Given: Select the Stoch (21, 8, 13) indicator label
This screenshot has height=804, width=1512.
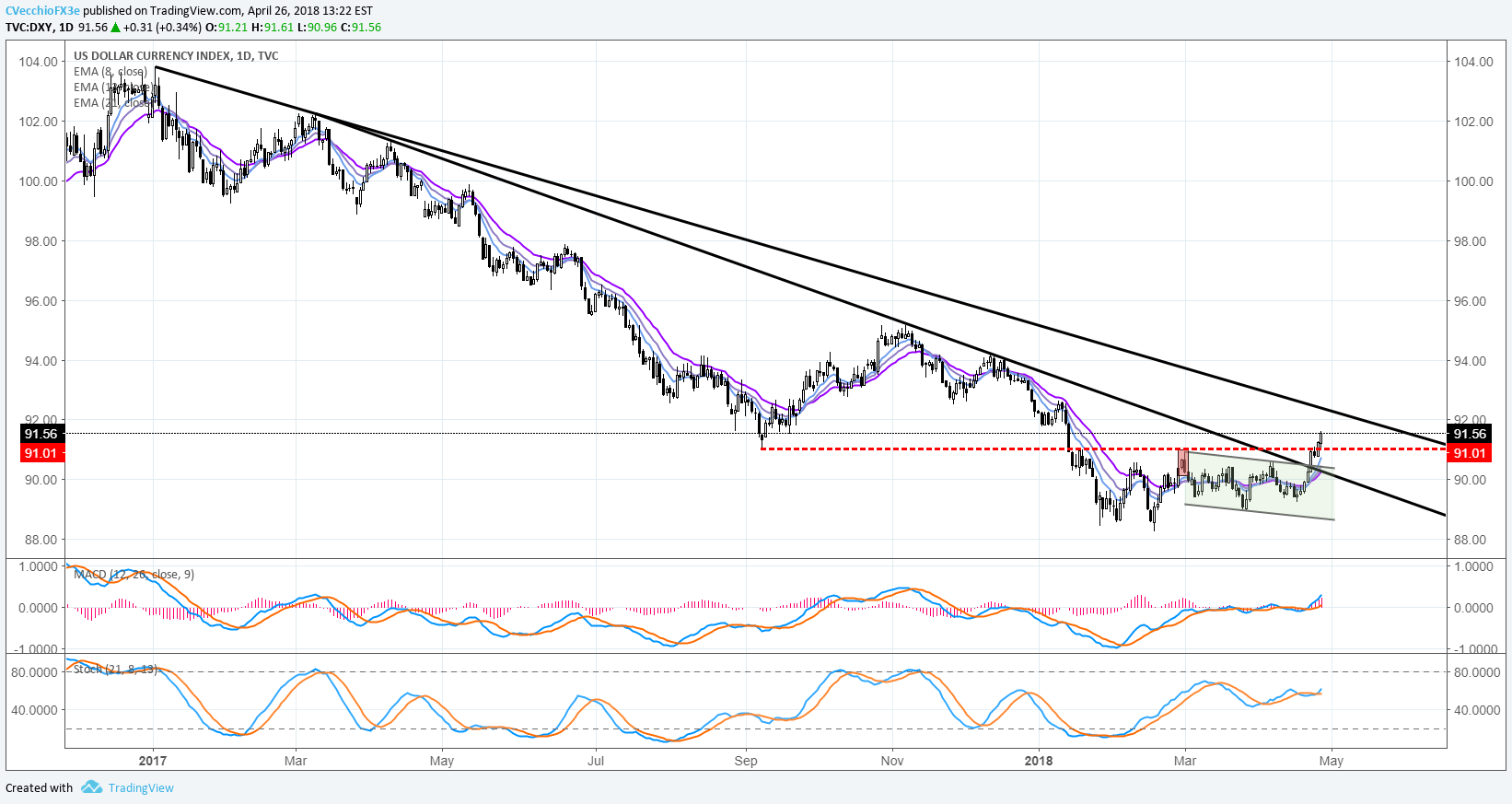Looking at the screenshot, I should [116, 670].
